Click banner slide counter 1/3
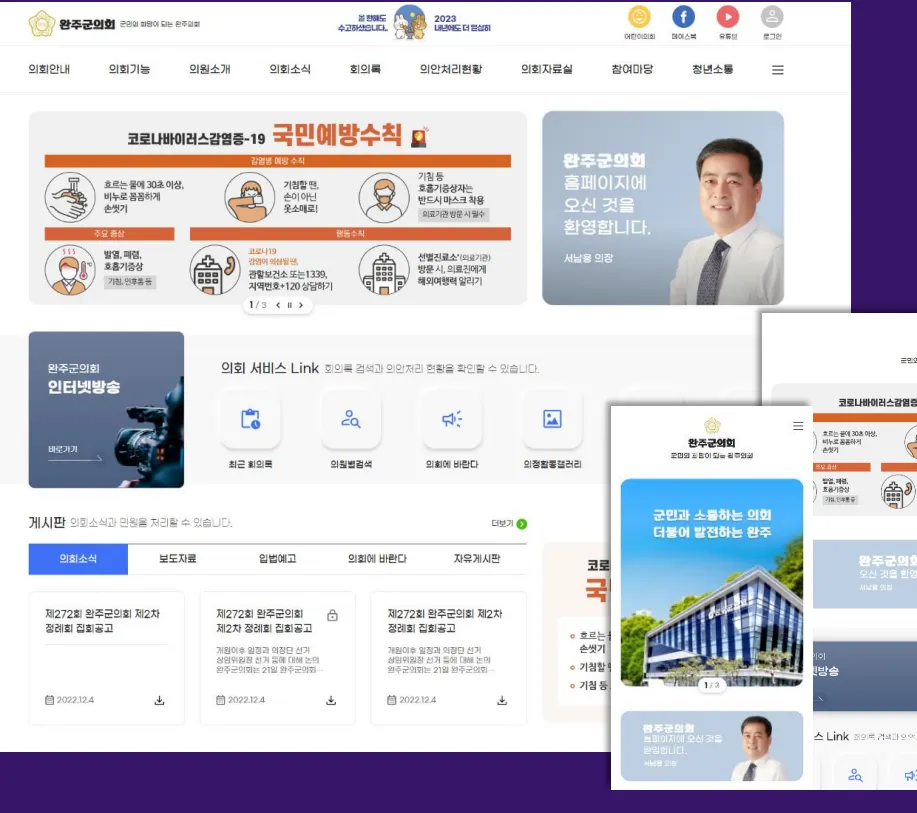917x813 pixels. click(258, 305)
